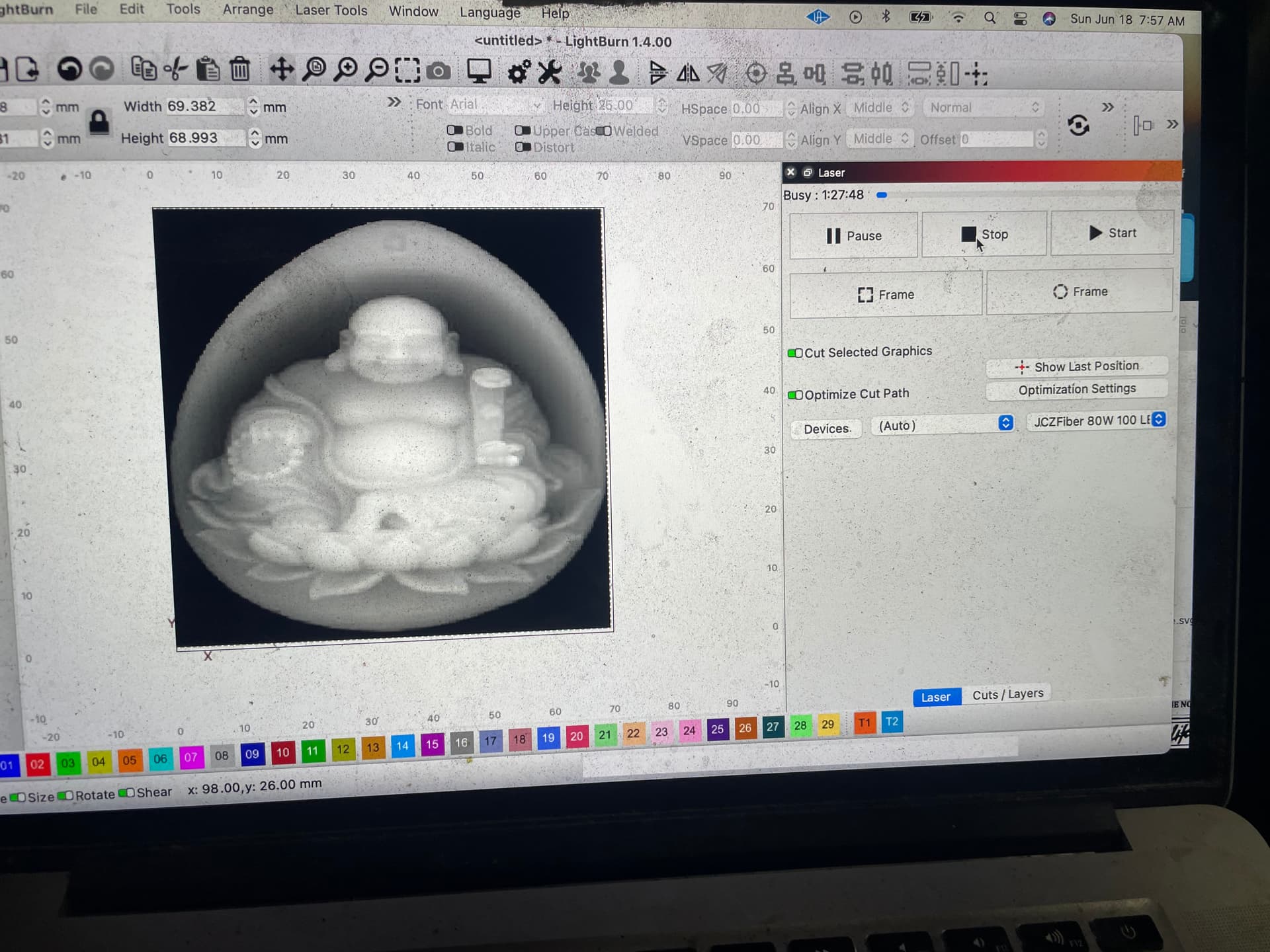Toggle the Welded switch
1270x952 pixels.
click(x=603, y=131)
